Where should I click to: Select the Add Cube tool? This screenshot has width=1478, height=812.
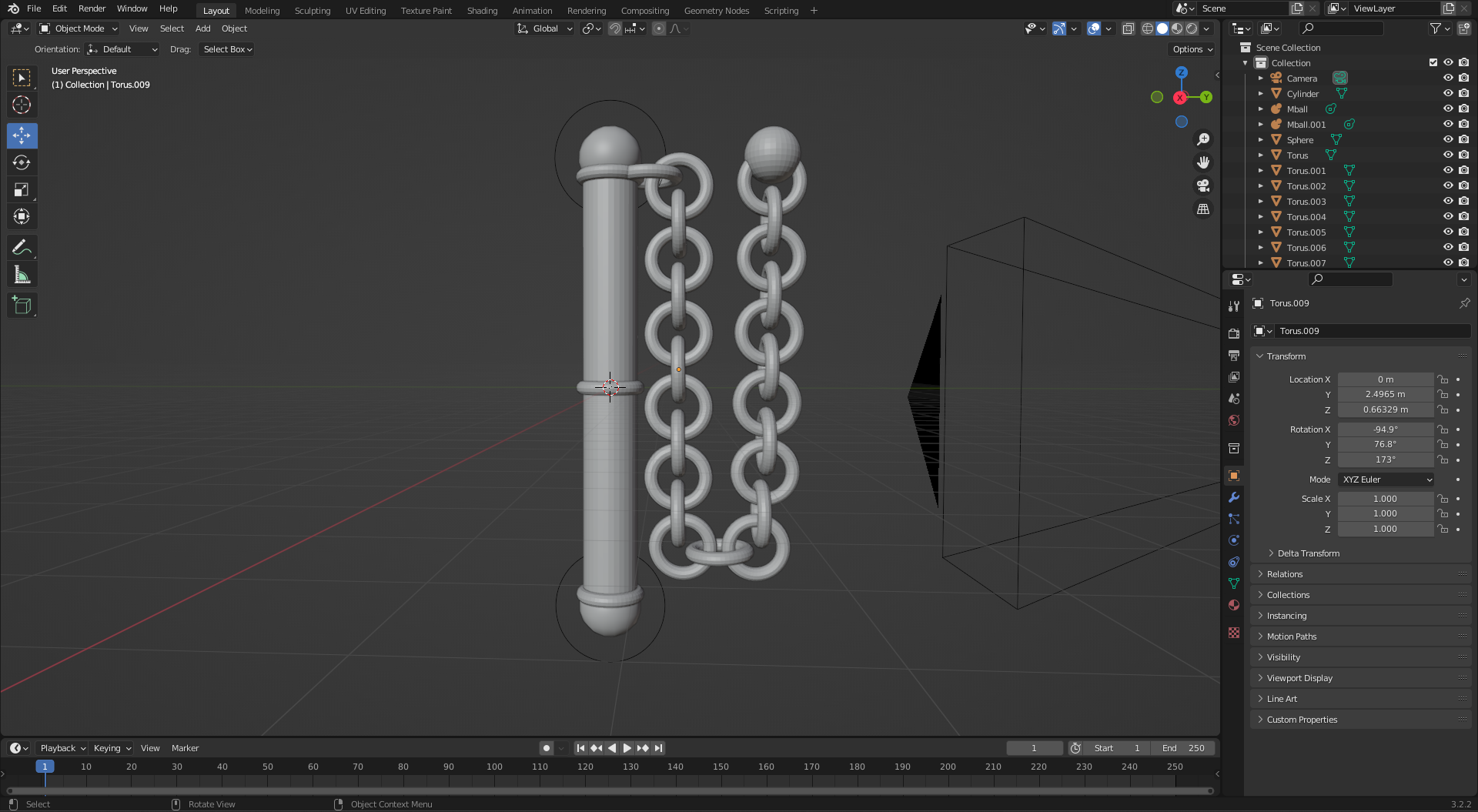click(x=22, y=305)
